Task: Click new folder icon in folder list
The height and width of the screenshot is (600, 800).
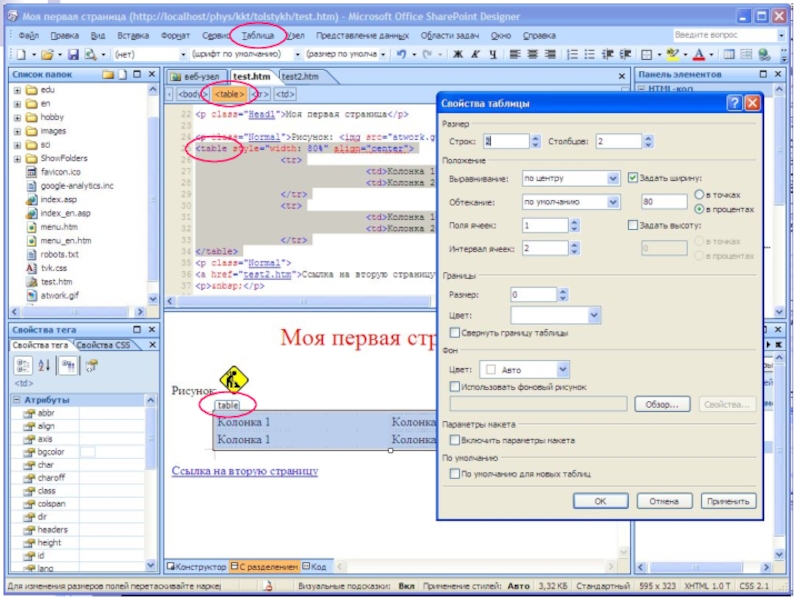Action: pyautogui.click(x=108, y=74)
